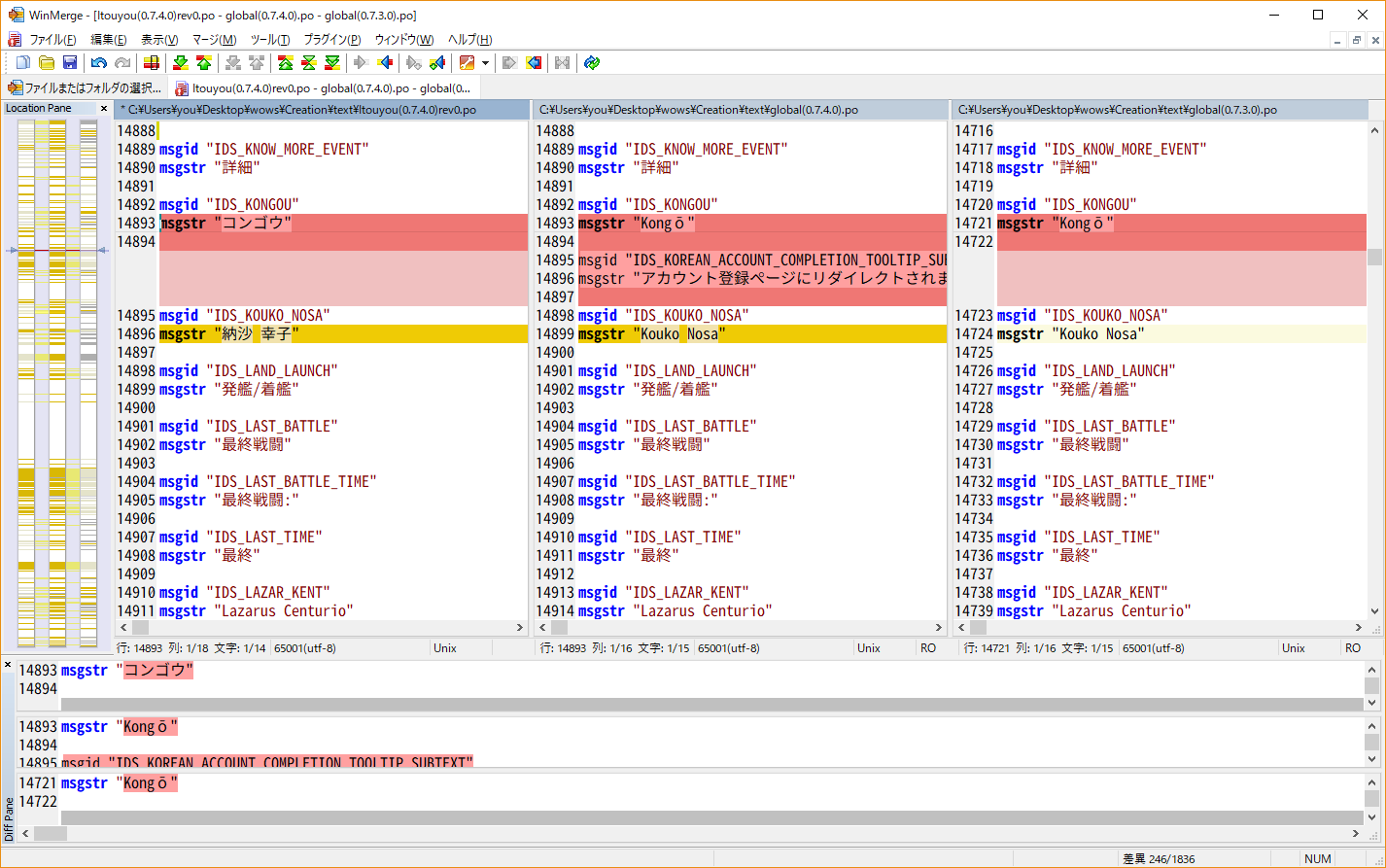Click the Diff Pane bottom horizontal scrollbar thumb
Screen dimensions: 1386x868
tap(51, 833)
